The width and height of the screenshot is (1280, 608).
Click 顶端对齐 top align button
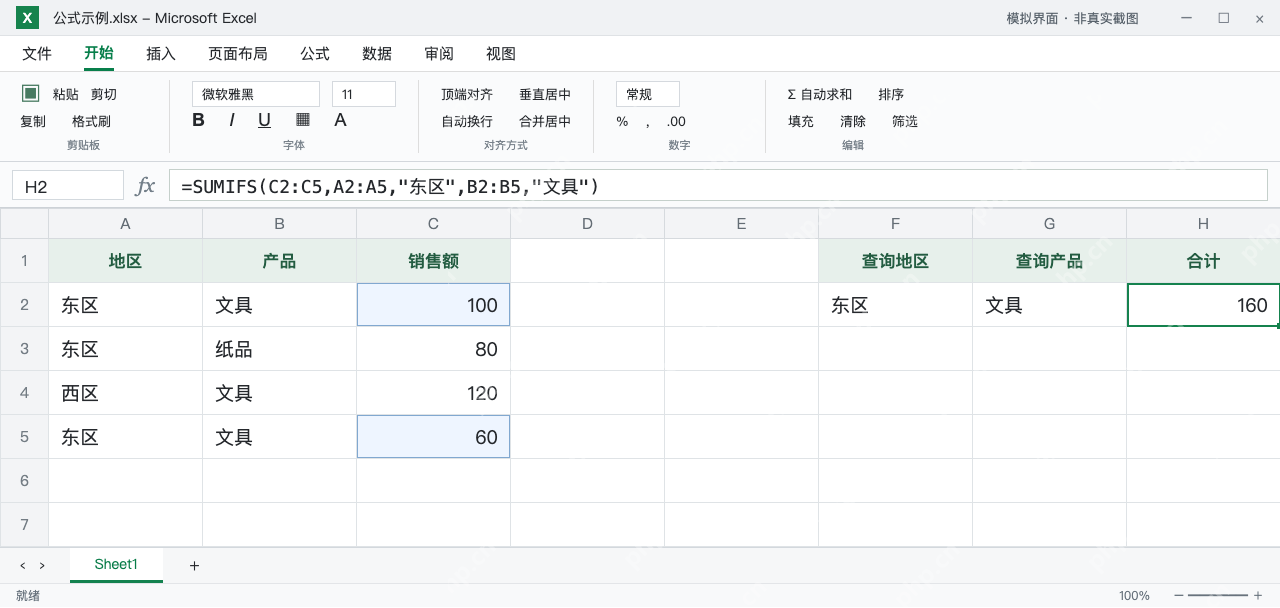(467, 94)
